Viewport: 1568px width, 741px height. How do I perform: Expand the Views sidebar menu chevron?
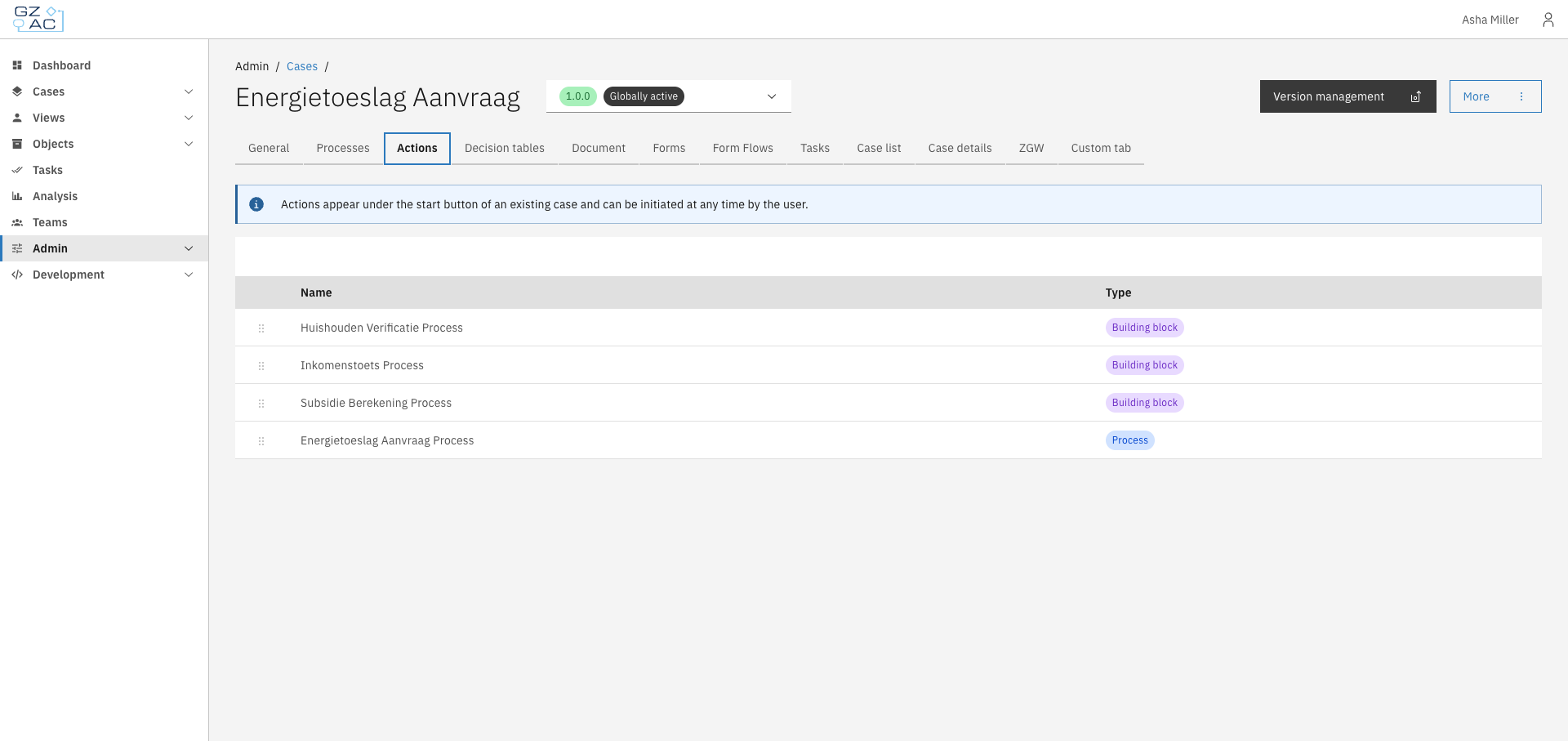point(189,118)
